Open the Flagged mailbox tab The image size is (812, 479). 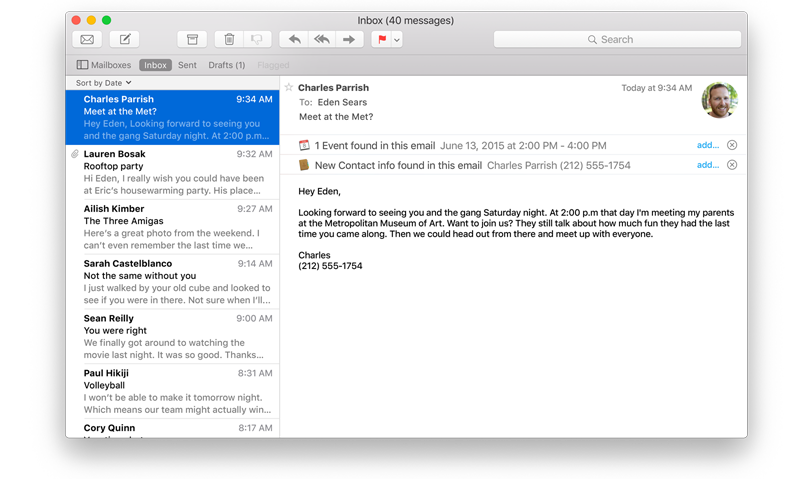(273, 65)
